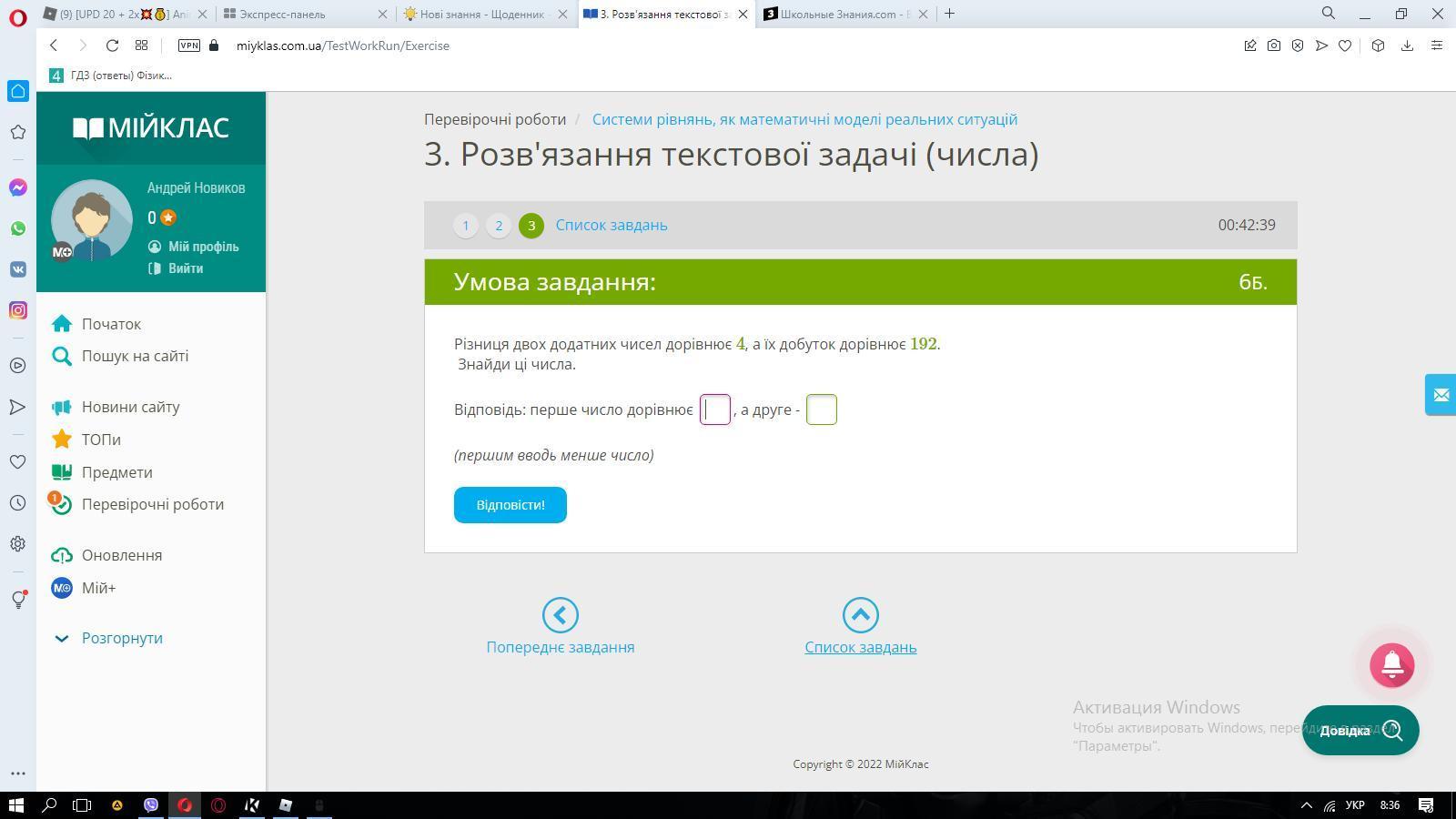Expand the Розгорнути sidebar section
This screenshot has width=1456, height=819.
tap(121, 638)
